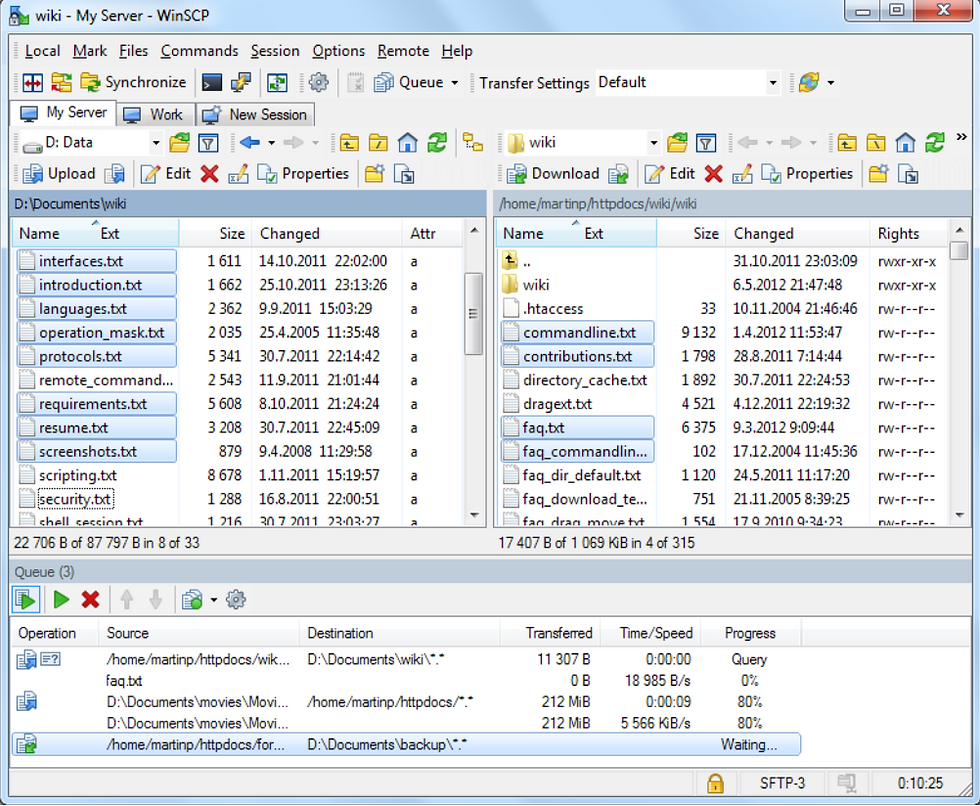Click the Upload button
The image size is (980, 806).
pyautogui.click(x=59, y=174)
